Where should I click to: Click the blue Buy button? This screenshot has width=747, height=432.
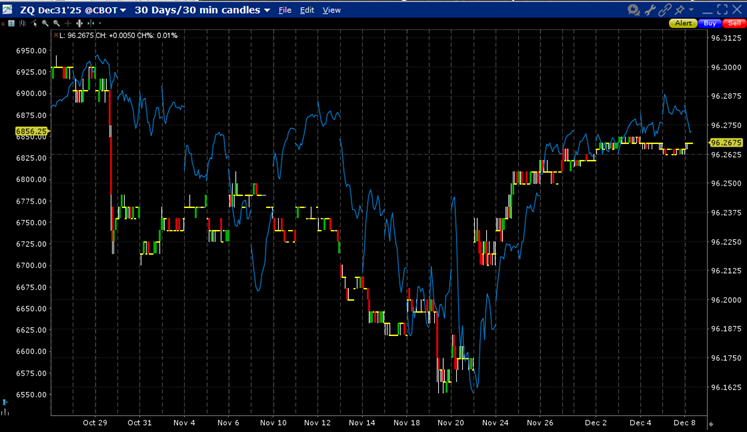coord(710,23)
